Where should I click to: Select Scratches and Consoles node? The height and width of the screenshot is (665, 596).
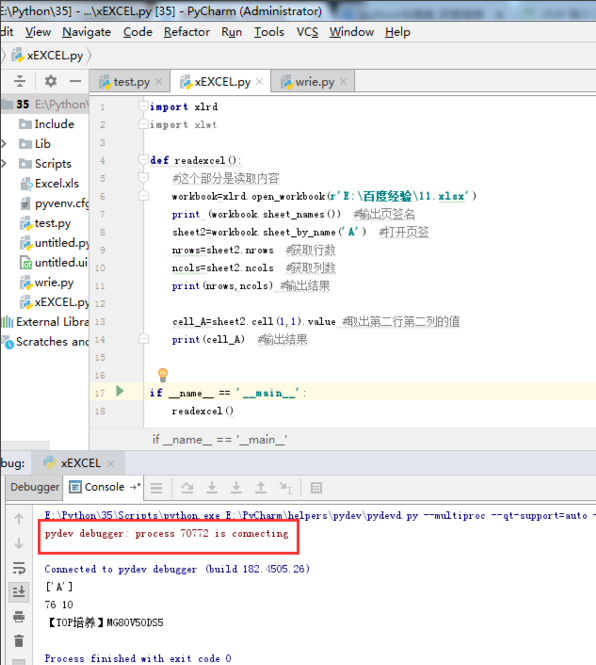(46, 342)
